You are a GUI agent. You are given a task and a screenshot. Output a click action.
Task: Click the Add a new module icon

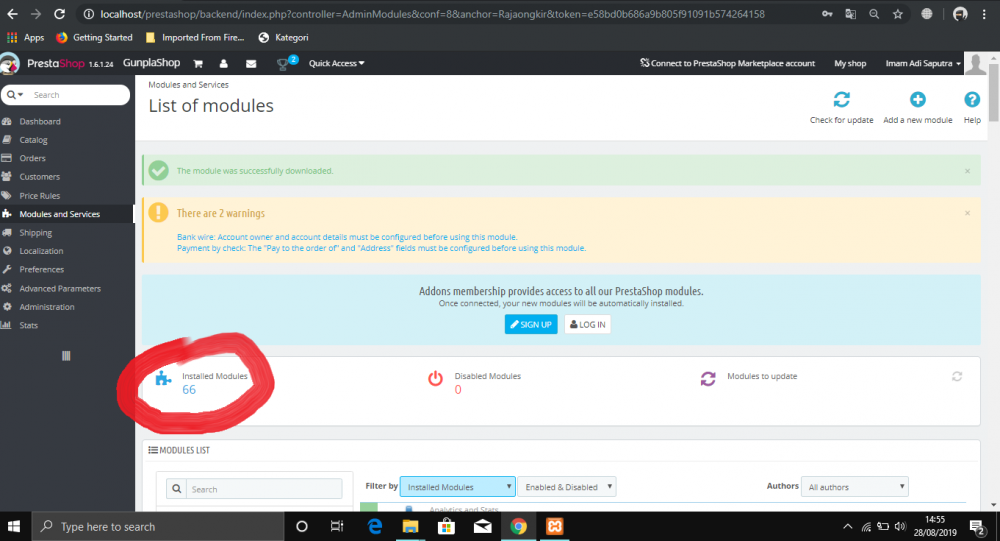[918, 100]
